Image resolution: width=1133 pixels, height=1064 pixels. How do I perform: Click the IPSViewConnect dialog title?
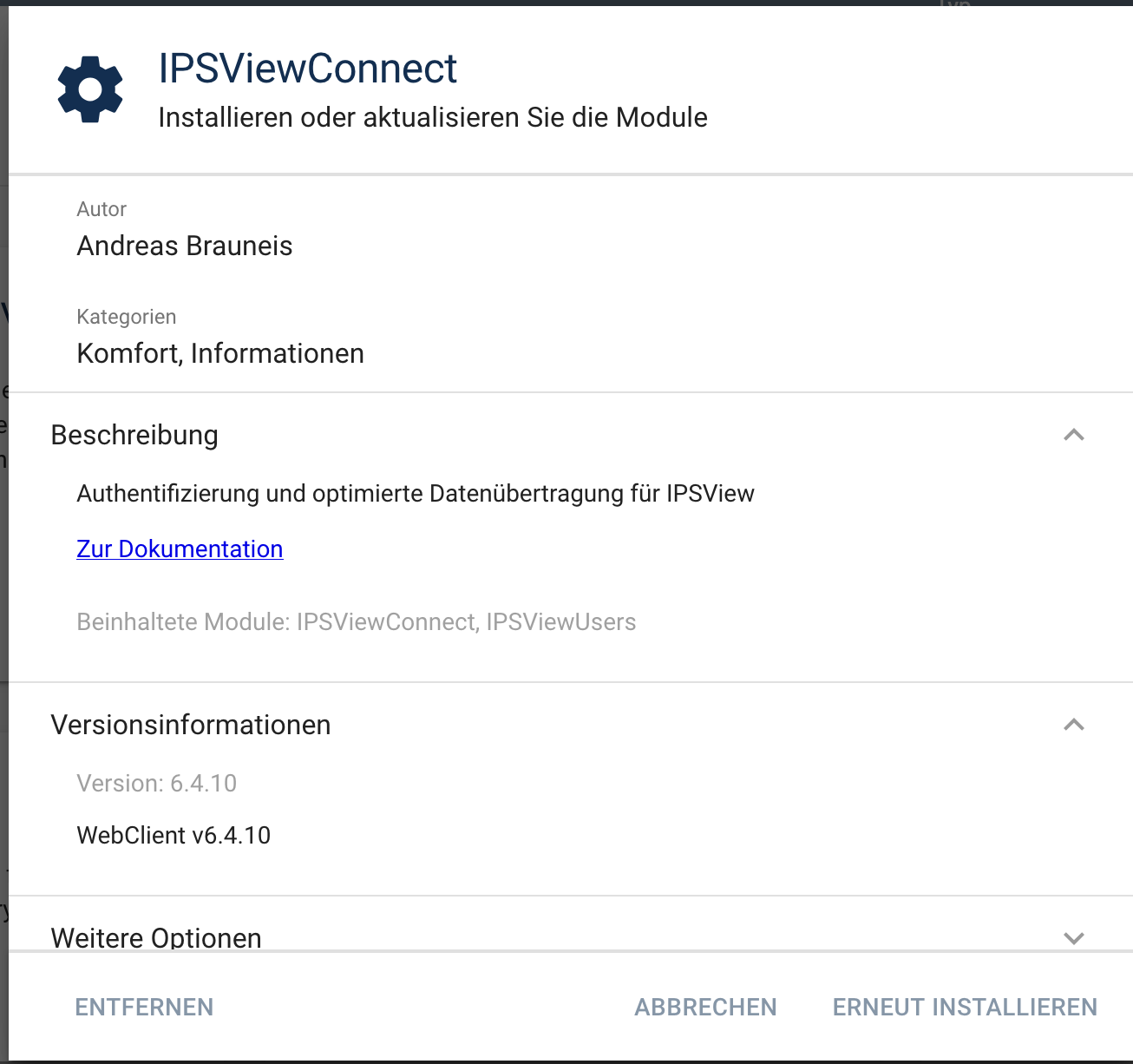tap(307, 69)
